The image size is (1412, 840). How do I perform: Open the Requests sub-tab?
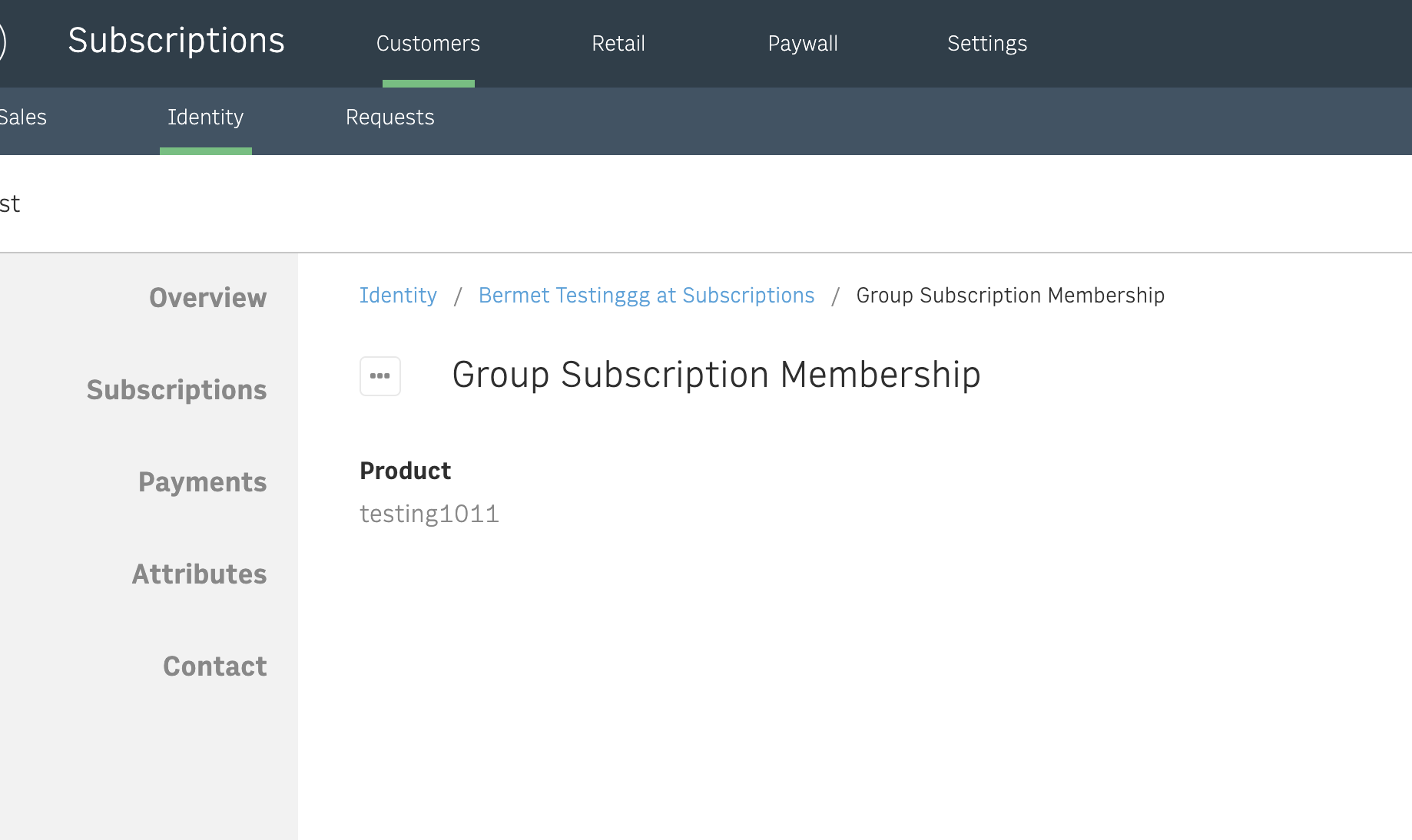coord(389,117)
